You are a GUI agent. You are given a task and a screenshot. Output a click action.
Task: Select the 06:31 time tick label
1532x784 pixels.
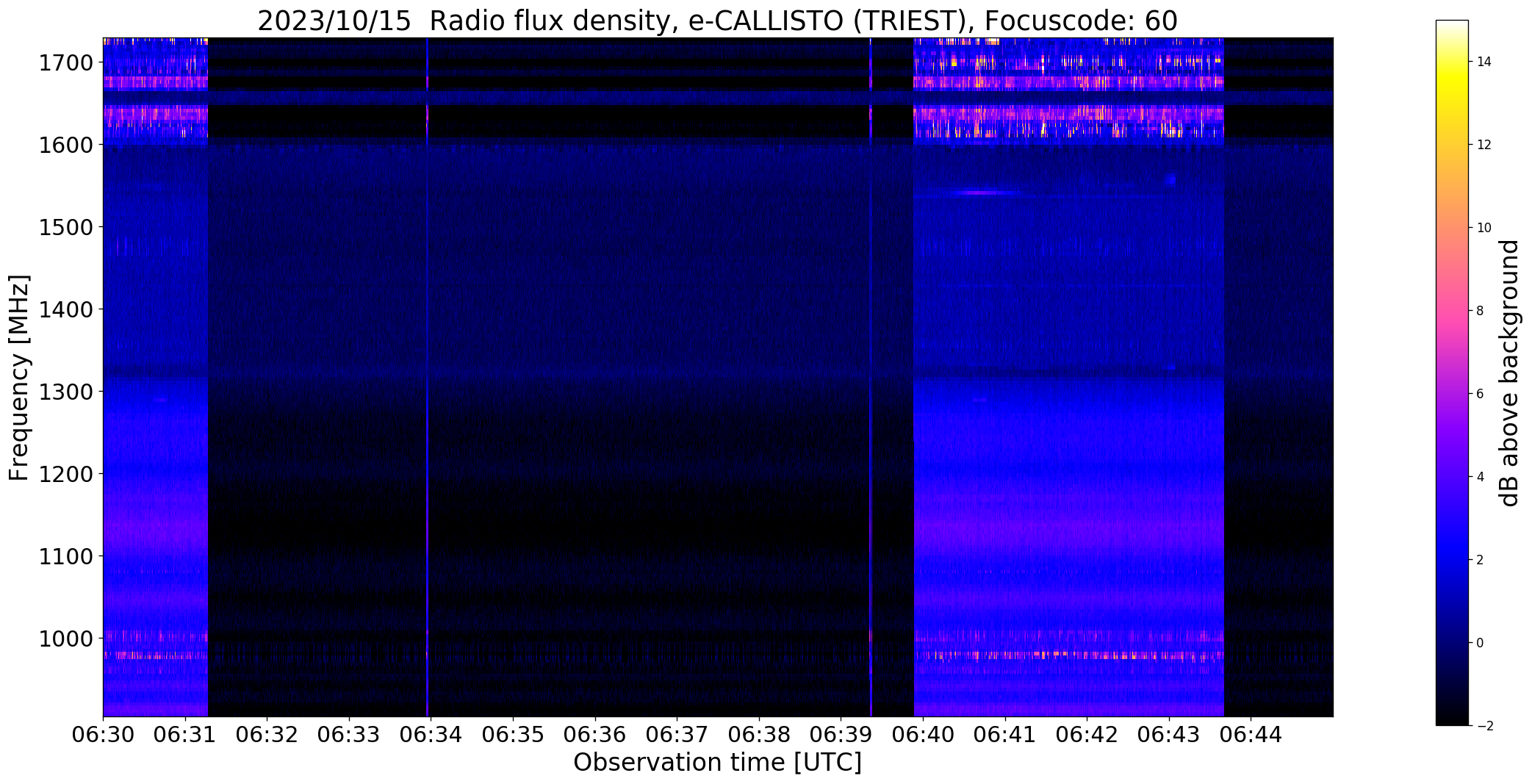[185, 734]
